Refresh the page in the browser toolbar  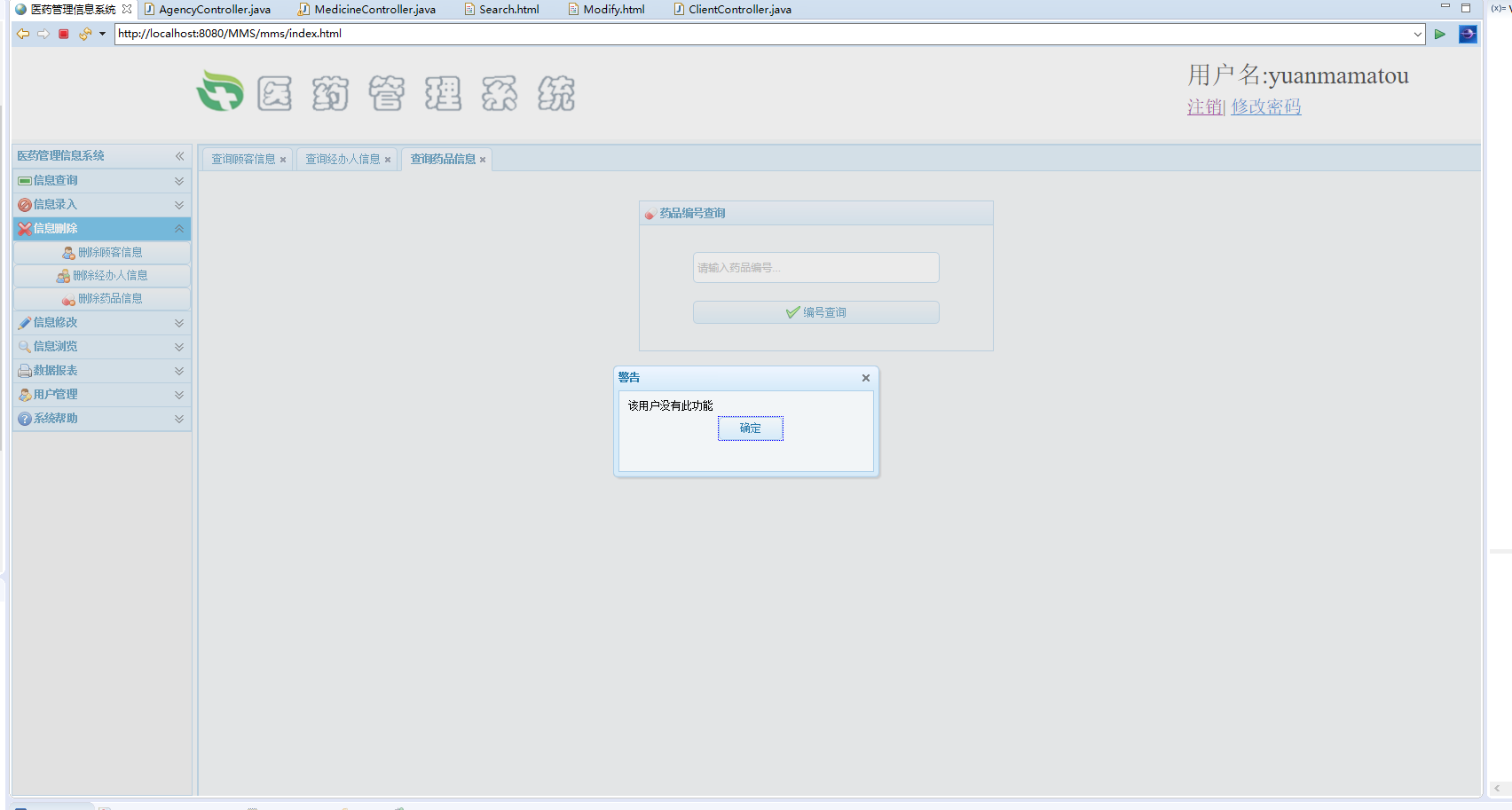coord(85,34)
